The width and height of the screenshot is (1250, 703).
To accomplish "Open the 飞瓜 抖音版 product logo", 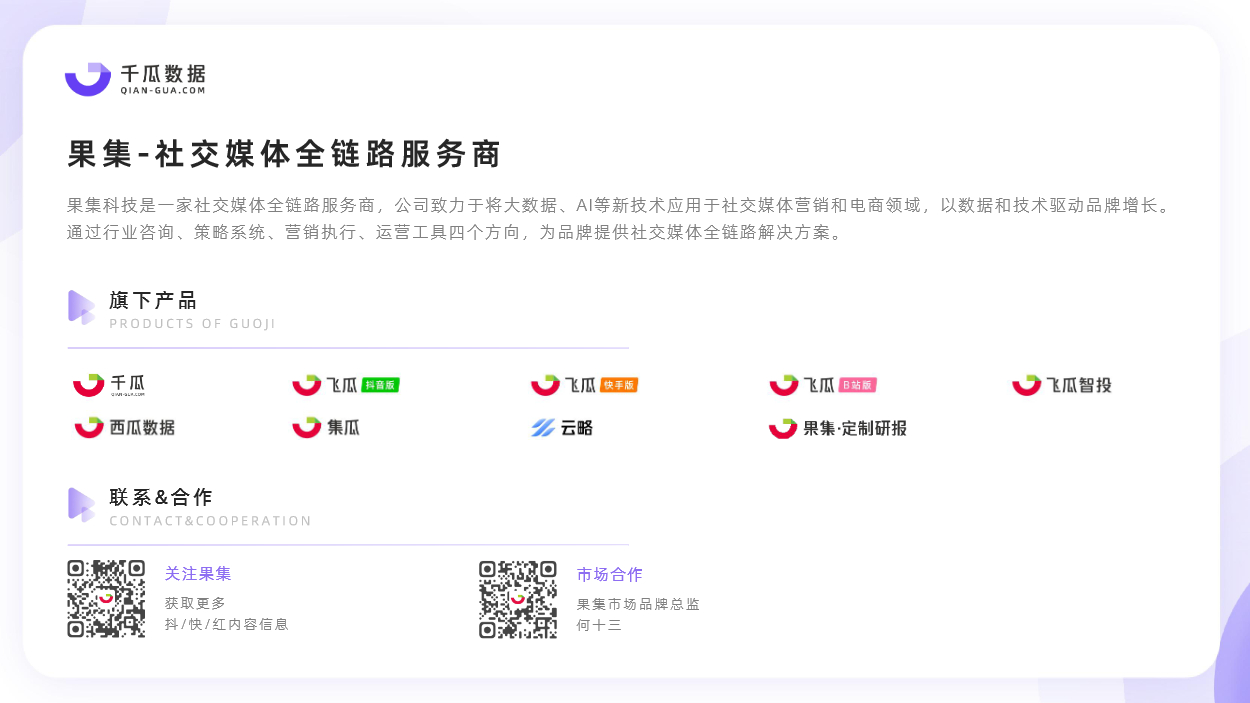I will point(346,385).
